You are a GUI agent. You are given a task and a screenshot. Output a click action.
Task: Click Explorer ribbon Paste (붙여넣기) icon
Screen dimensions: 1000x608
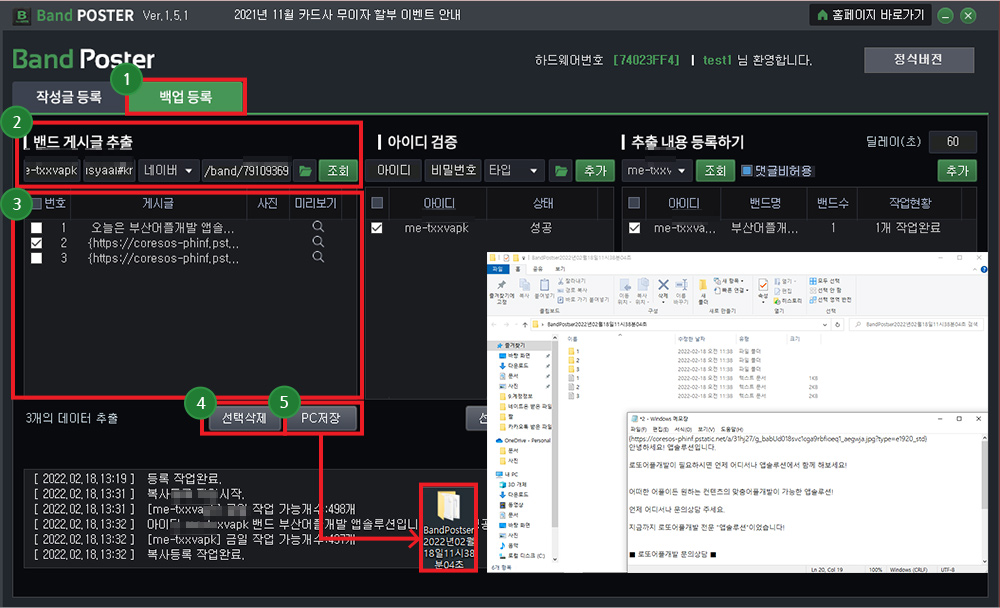pyautogui.click(x=543, y=285)
